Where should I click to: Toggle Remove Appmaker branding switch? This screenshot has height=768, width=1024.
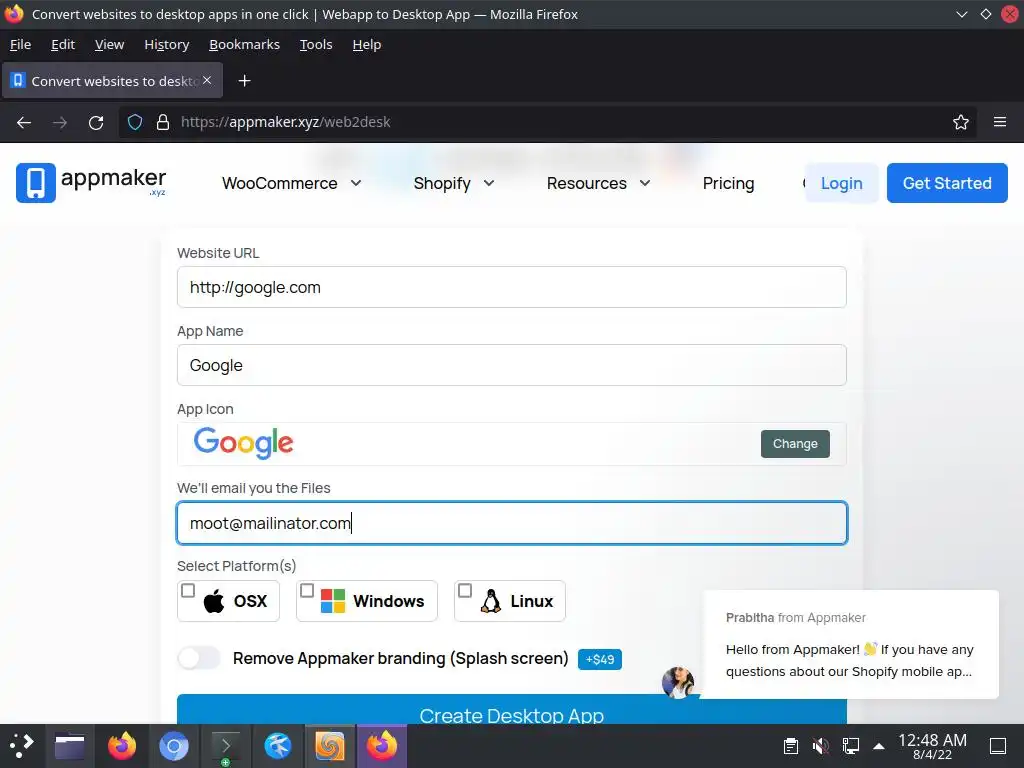(x=199, y=658)
